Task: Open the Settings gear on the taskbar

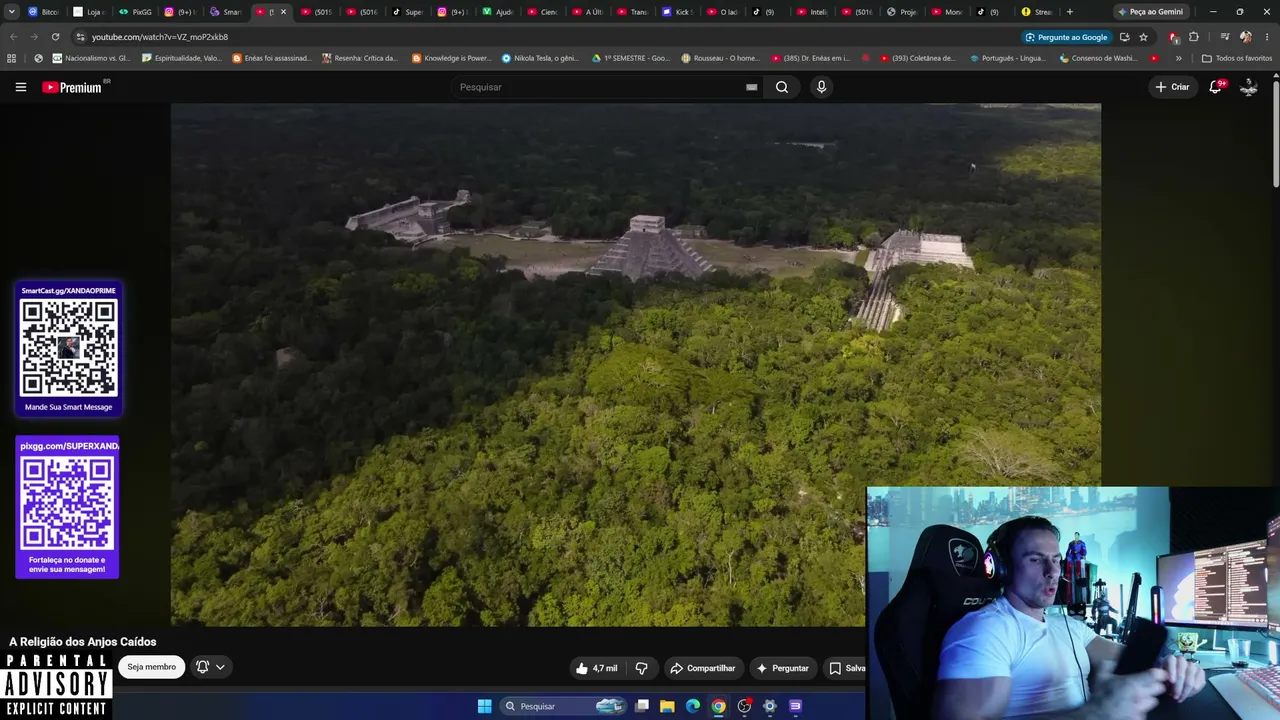Action: pos(769,706)
